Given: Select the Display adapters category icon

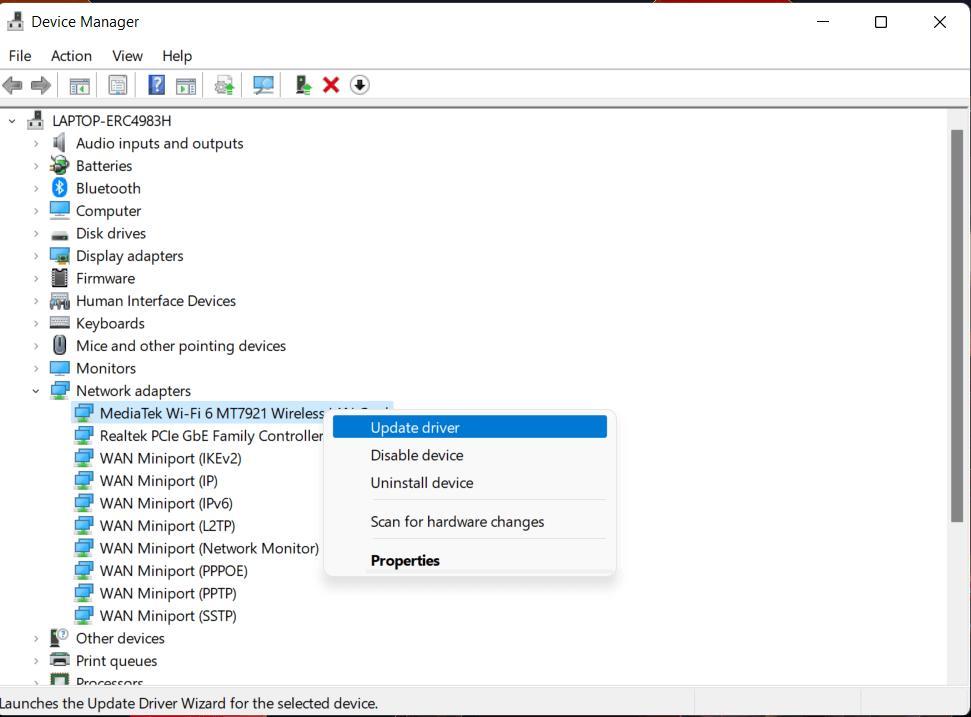Looking at the screenshot, I should coord(59,256).
